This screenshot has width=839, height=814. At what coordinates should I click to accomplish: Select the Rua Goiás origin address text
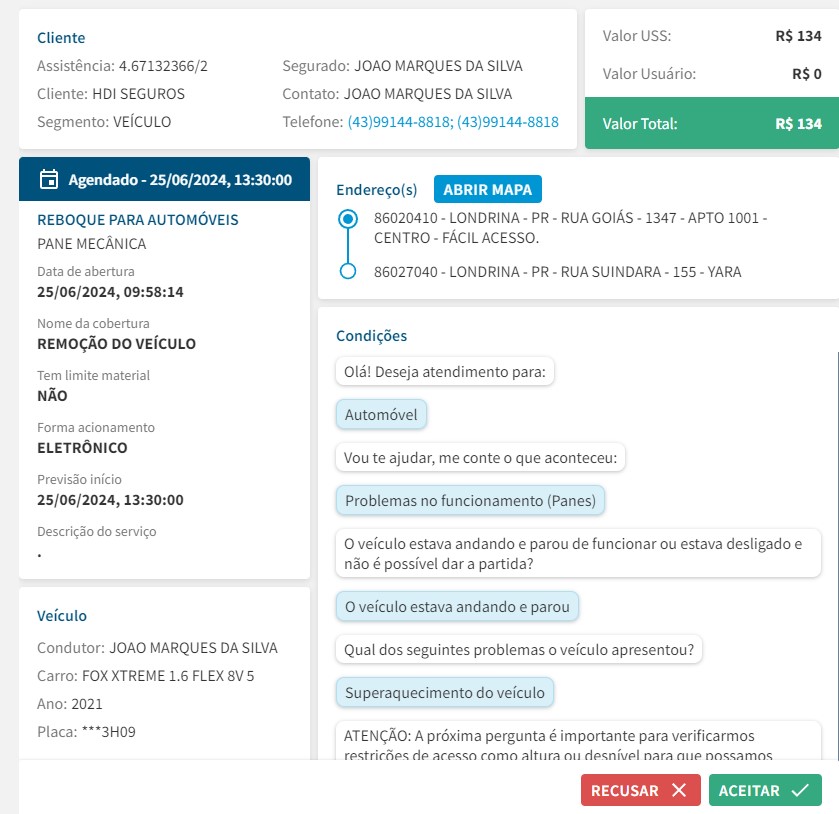click(570, 227)
